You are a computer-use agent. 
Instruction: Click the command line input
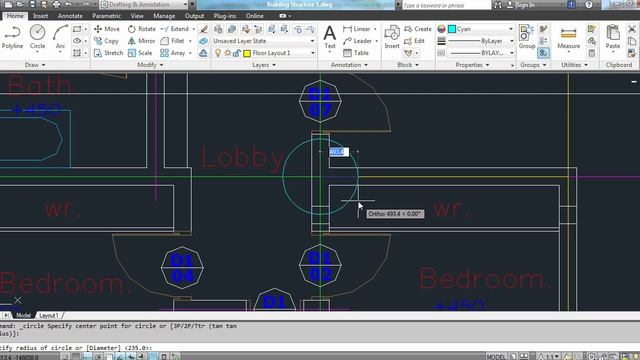320,348
